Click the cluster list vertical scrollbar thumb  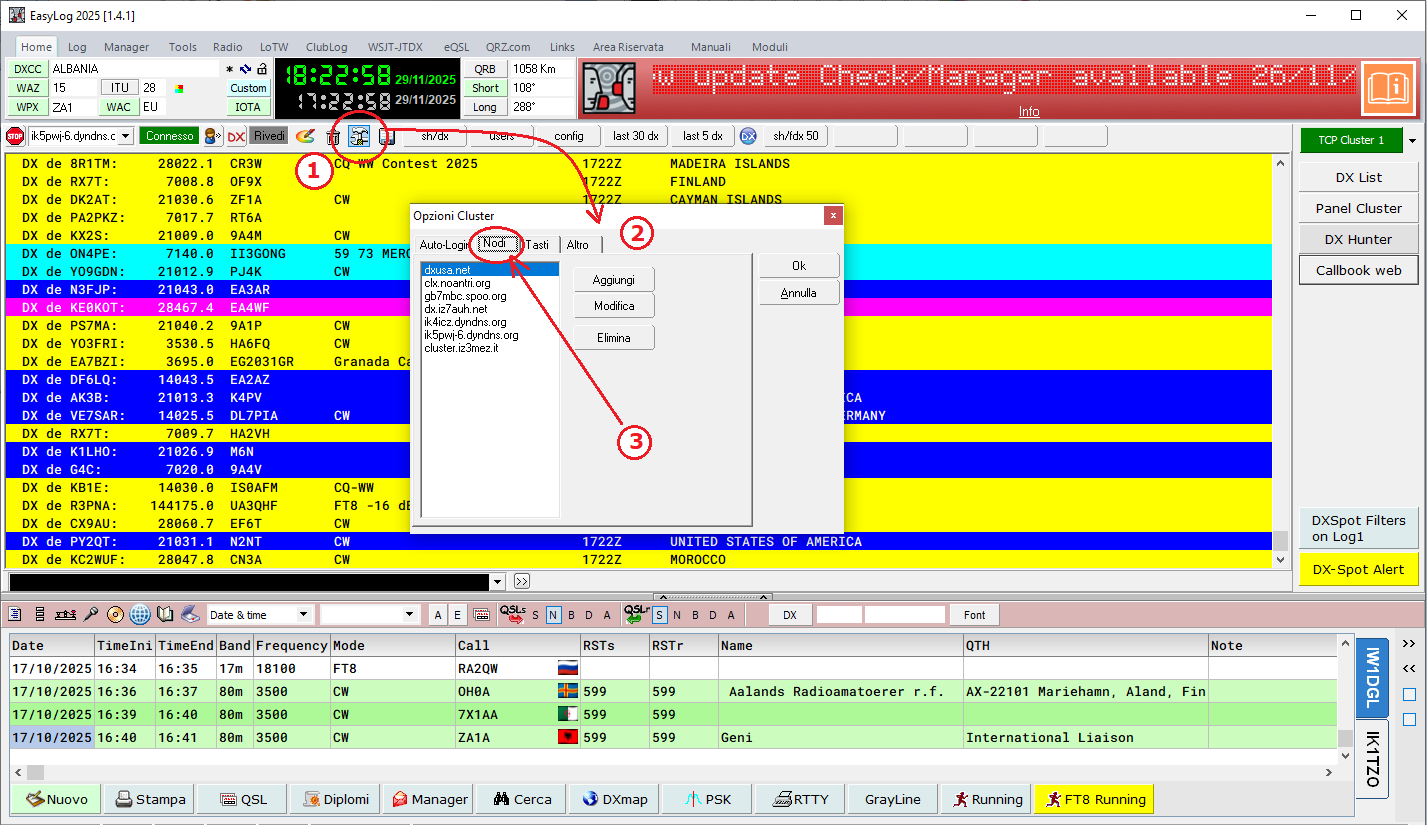(x=1280, y=541)
